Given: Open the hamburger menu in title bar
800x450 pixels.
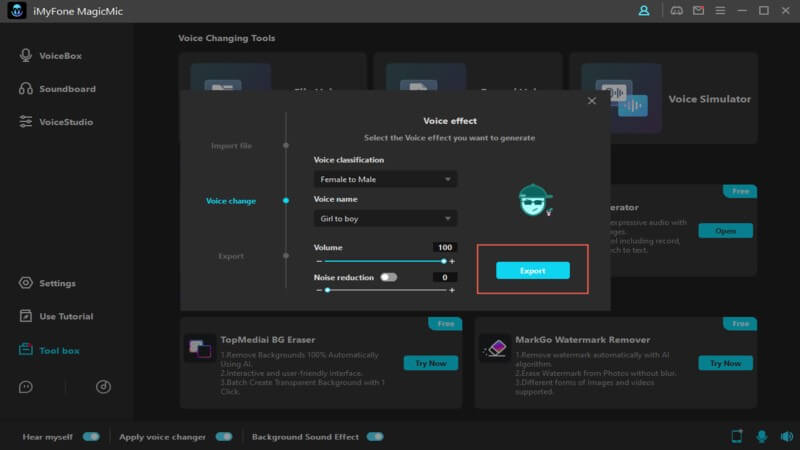Looking at the screenshot, I should pyautogui.click(x=720, y=11).
